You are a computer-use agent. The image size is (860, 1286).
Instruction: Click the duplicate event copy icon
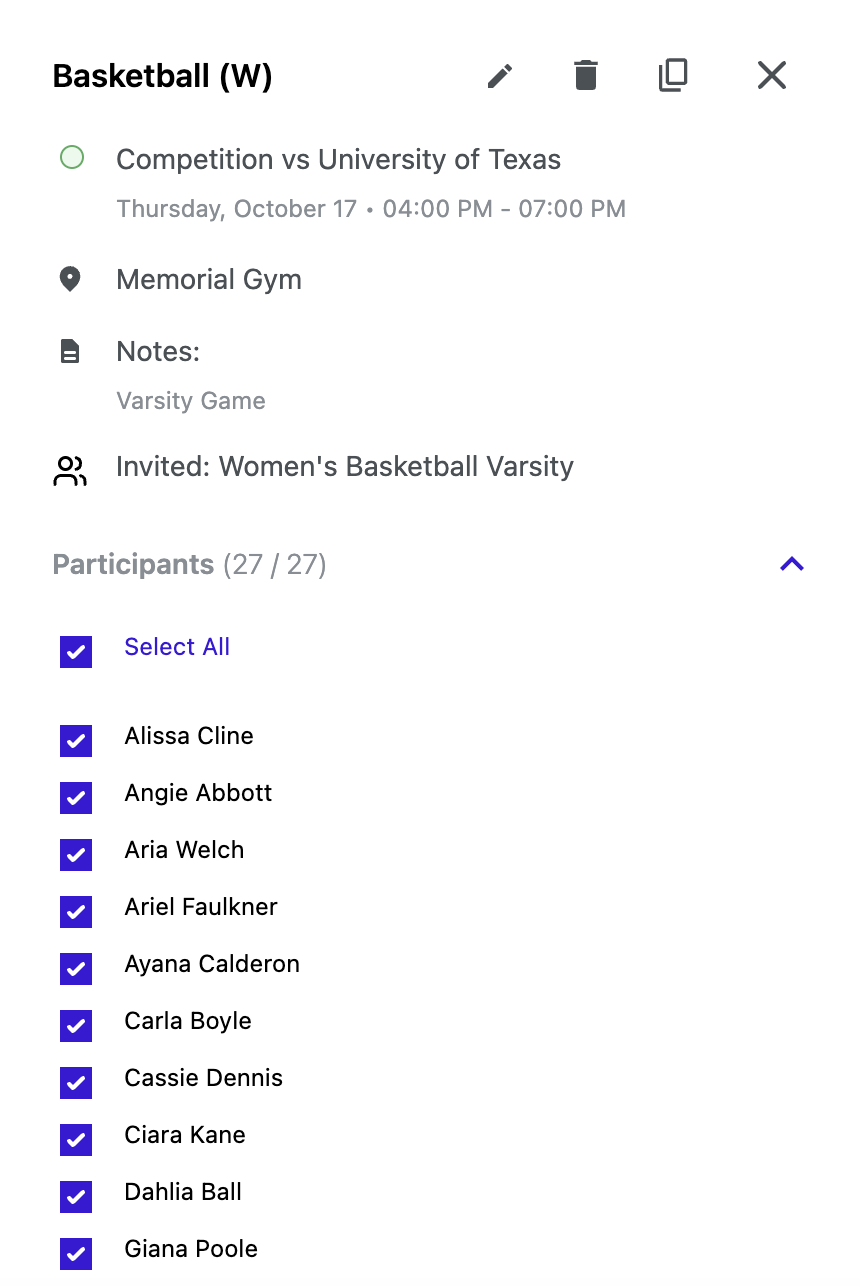673,76
